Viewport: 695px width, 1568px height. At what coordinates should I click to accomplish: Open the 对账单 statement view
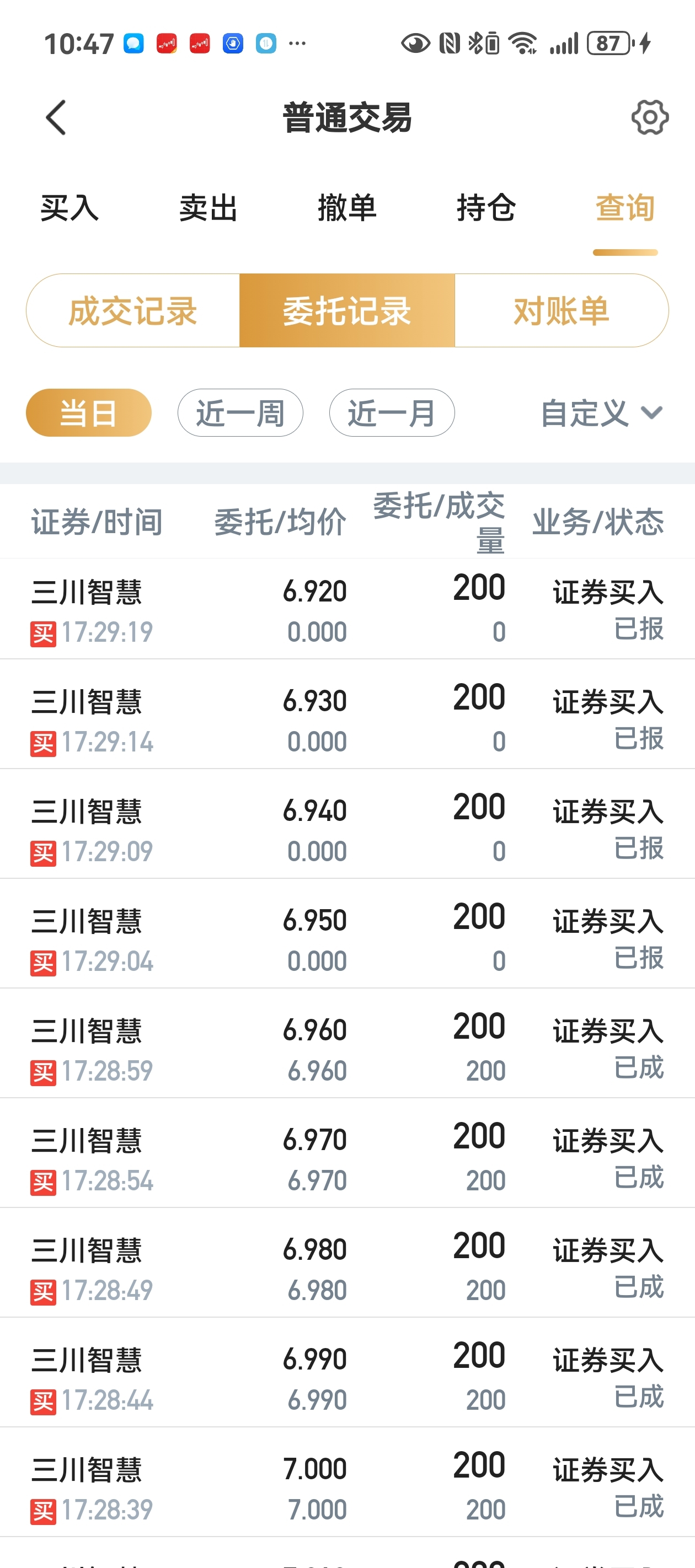click(x=562, y=310)
